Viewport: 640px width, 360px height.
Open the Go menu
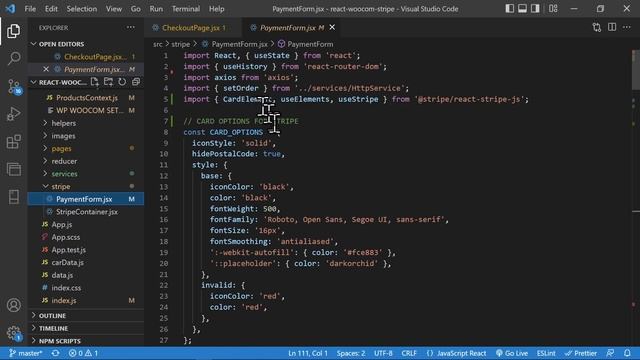tap(136, 9)
